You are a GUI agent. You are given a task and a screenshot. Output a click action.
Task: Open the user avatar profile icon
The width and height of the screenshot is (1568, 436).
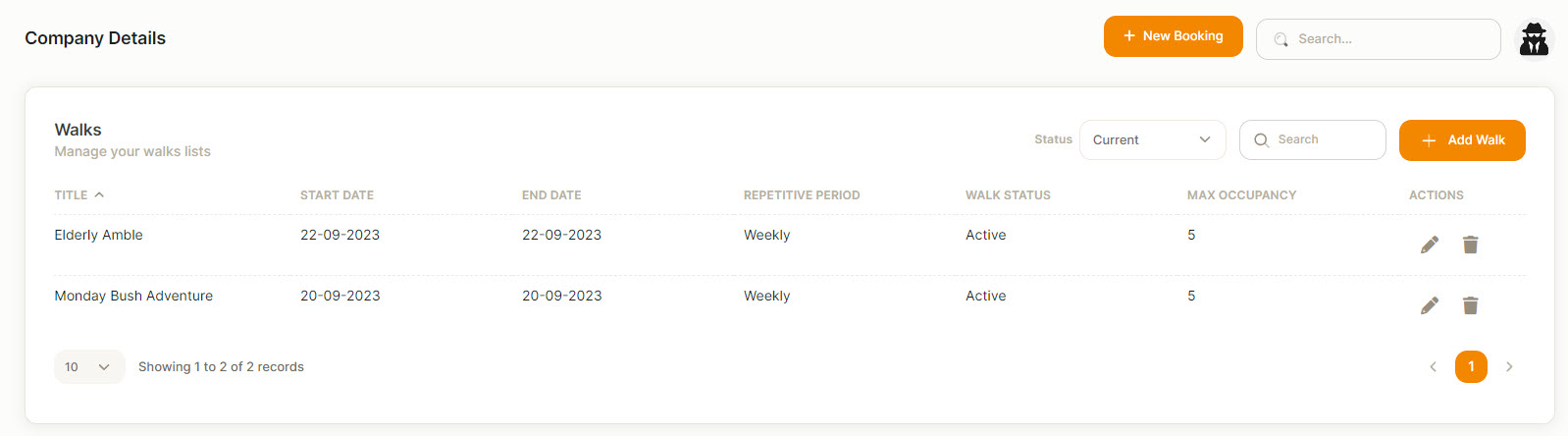tap(1534, 39)
